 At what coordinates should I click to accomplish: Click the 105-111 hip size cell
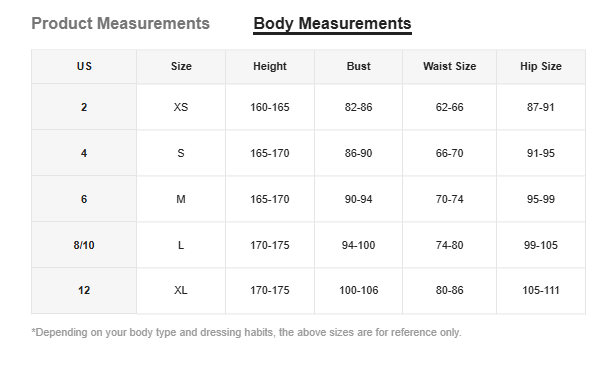pos(541,290)
